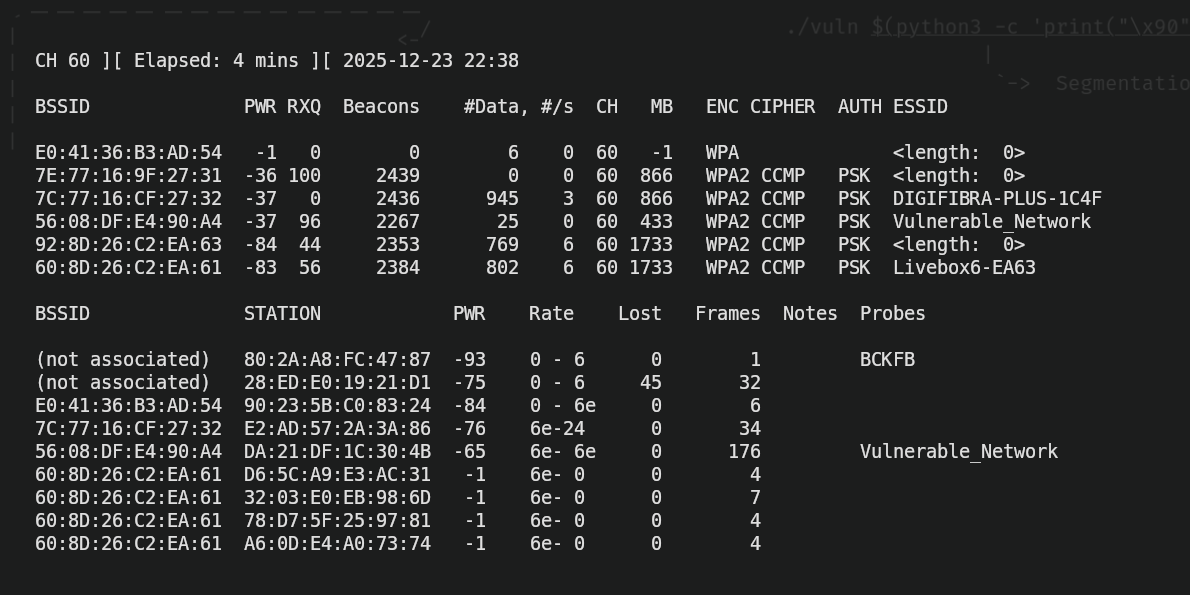Click the Probes column header
Image resolution: width=1190 pixels, height=595 pixels.
pos(892,314)
